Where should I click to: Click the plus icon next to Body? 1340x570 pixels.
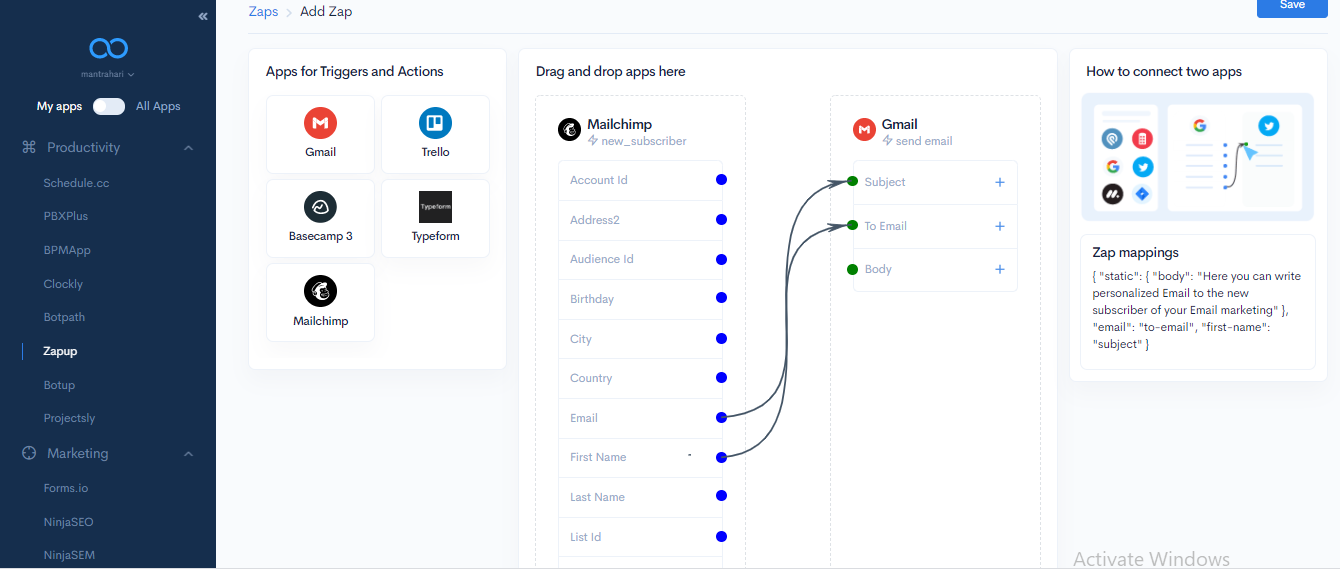999,269
